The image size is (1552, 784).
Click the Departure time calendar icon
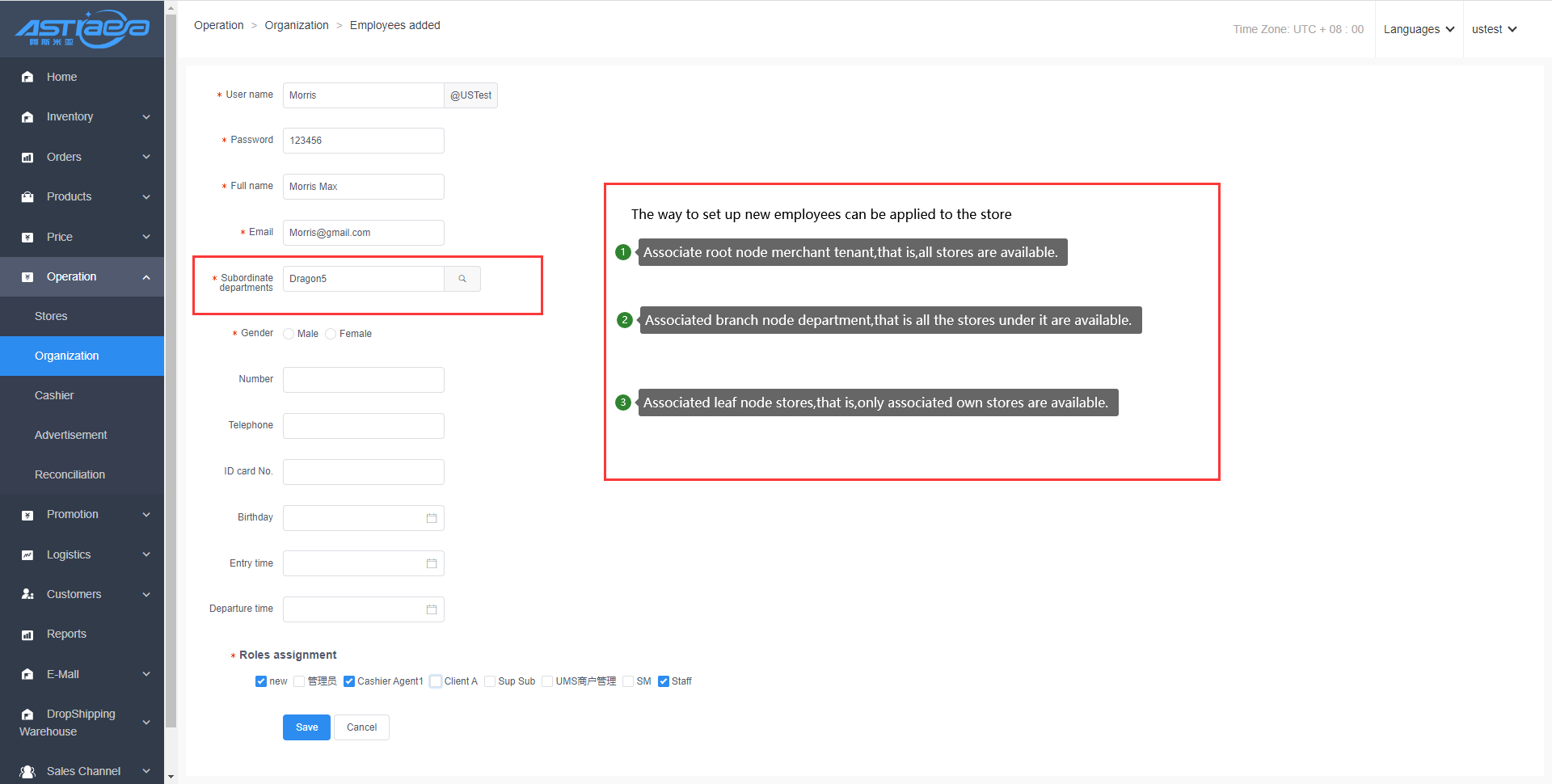tap(432, 609)
